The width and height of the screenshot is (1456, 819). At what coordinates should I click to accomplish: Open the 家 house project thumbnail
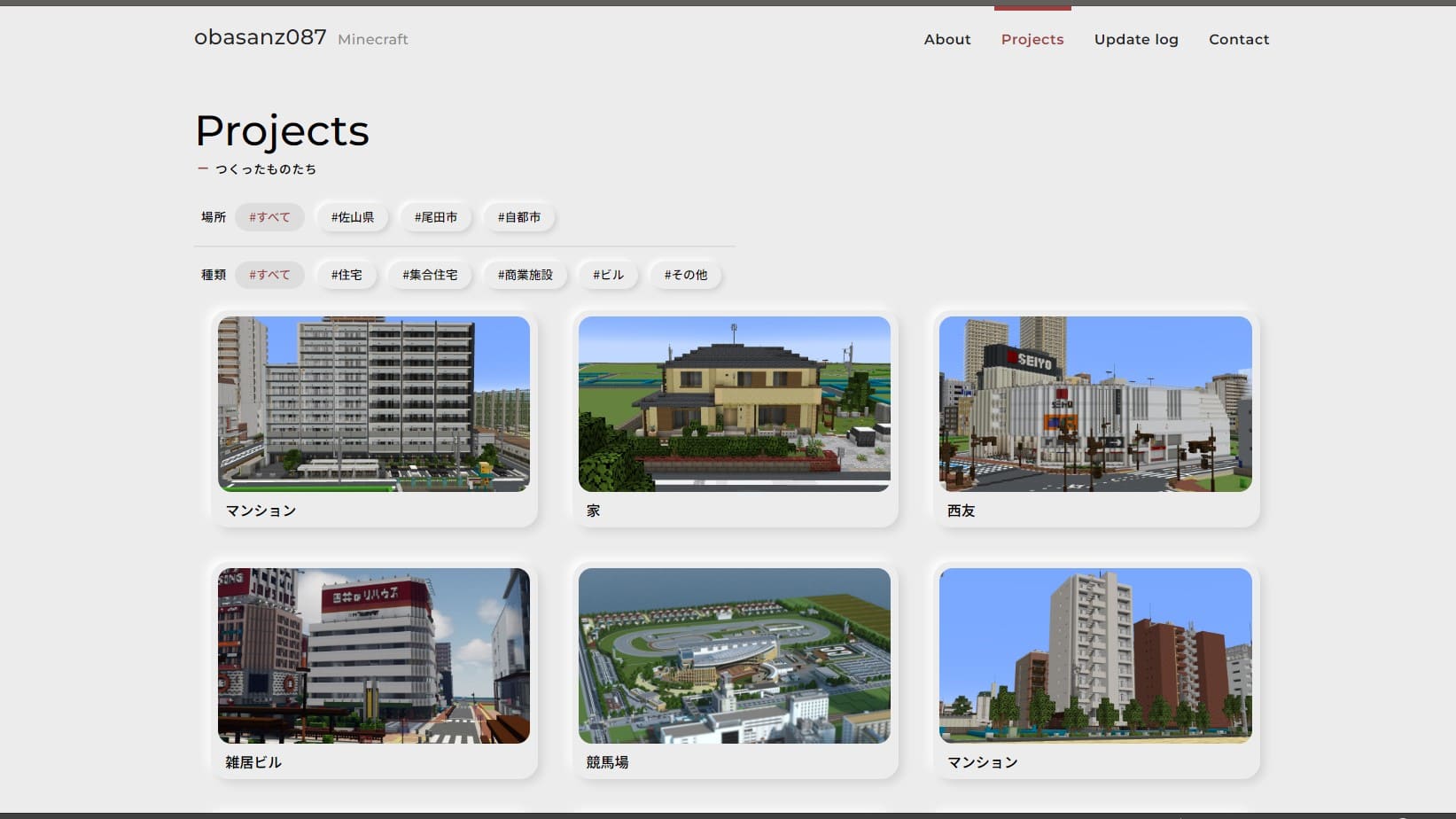point(734,404)
